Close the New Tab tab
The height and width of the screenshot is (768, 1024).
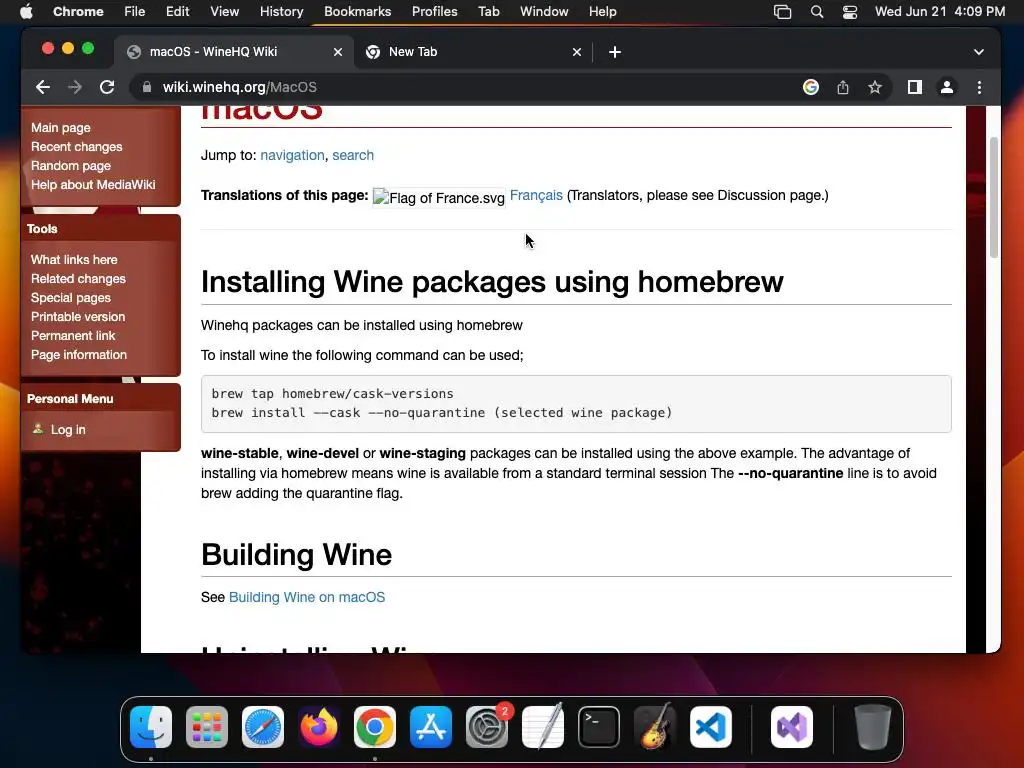577,52
